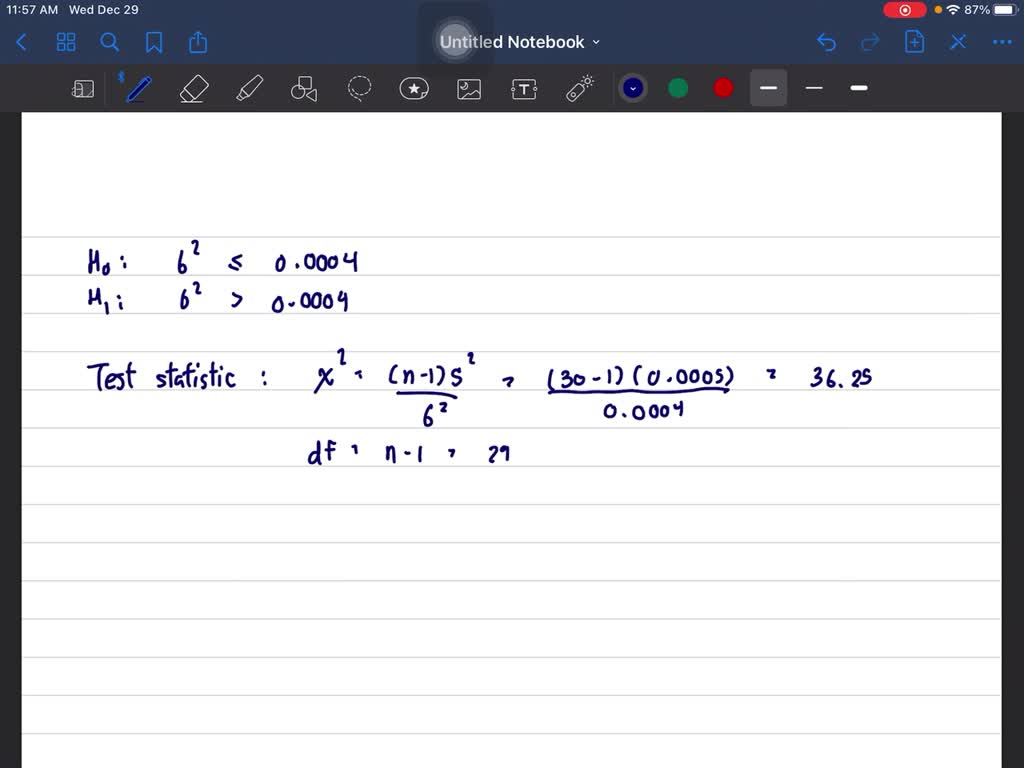The height and width of the screenshot is (768, 1024).
Task: Open the Elements sticker tool
Action: [x=414, y=89]
